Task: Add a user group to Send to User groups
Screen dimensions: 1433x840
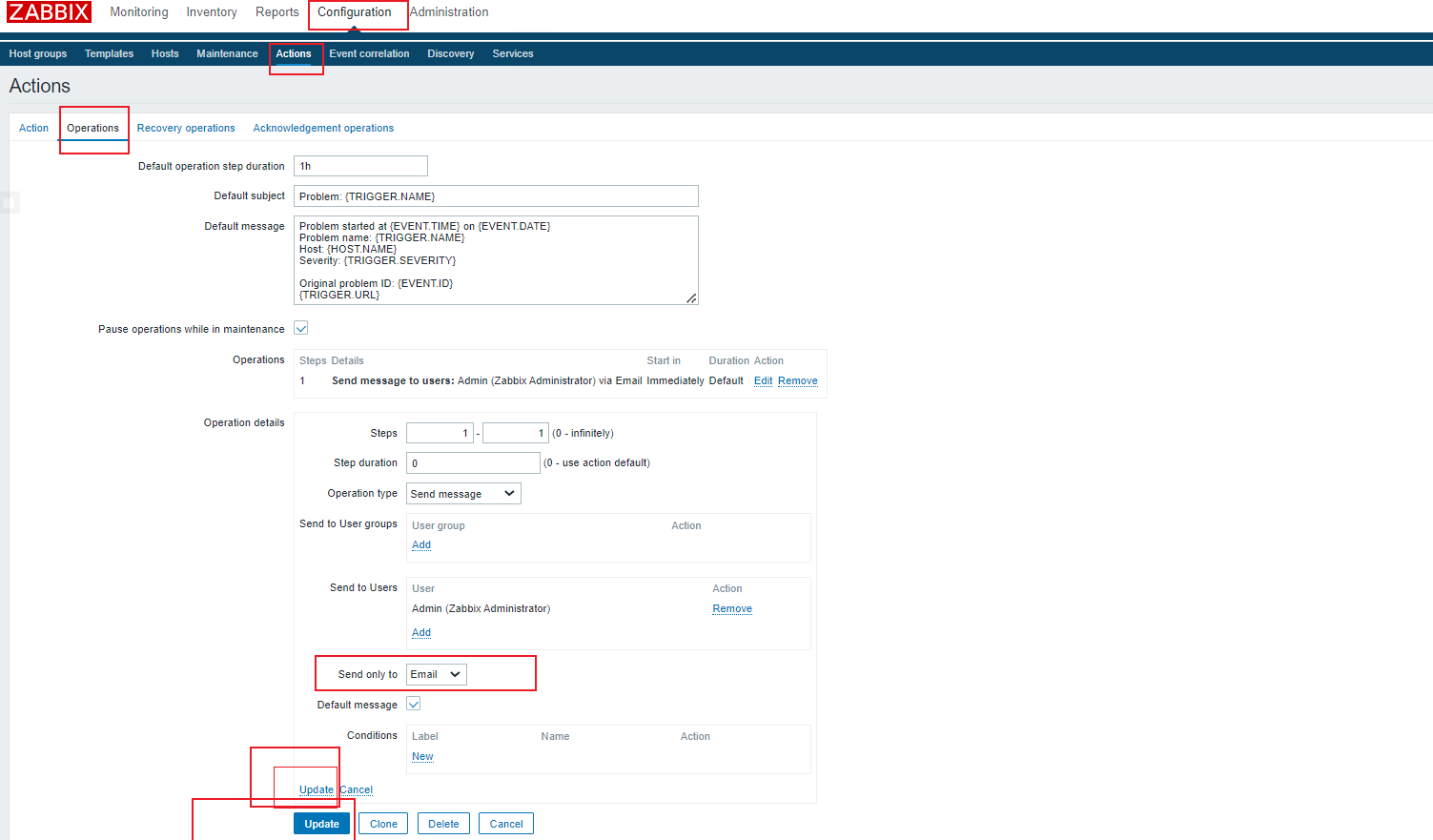Action: pos(421,544)
